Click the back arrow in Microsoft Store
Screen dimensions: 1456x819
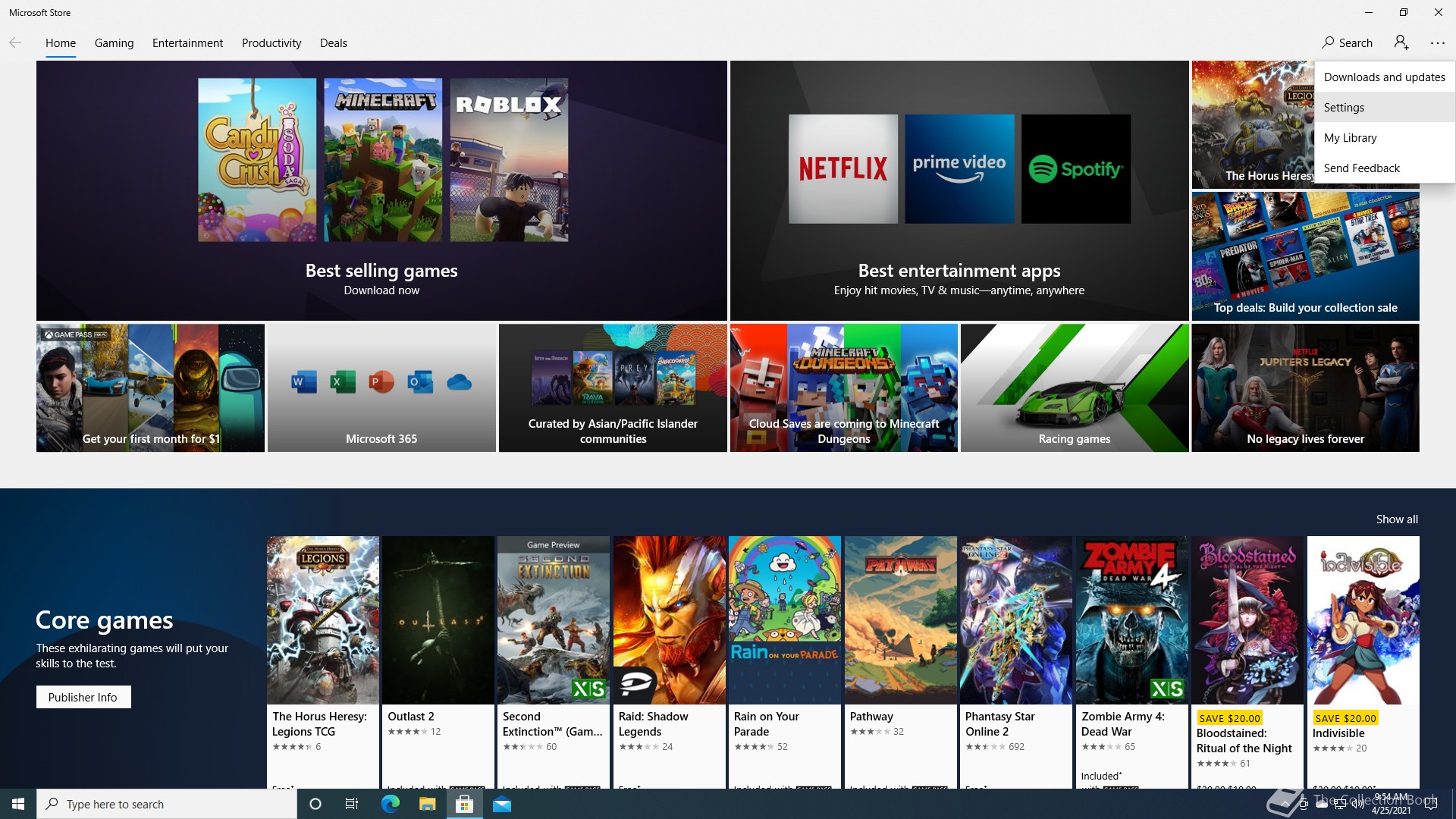coord(15,42)
